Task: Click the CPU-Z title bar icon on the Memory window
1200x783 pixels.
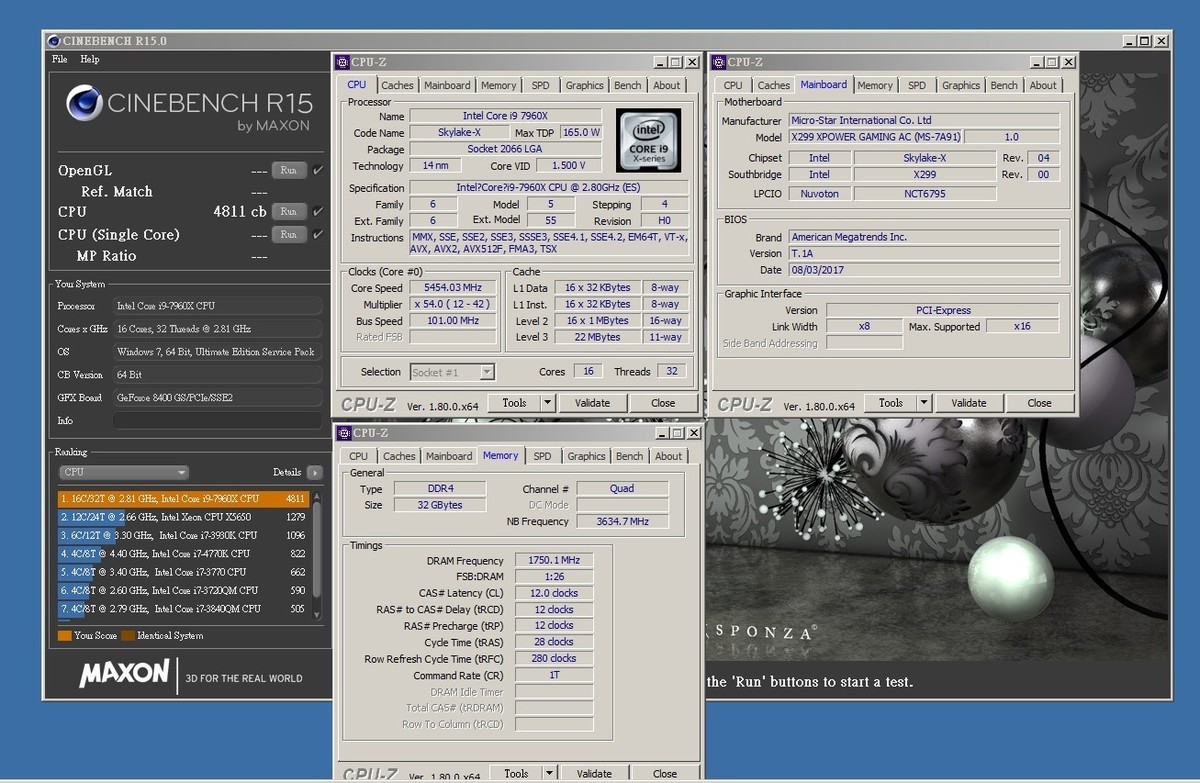Action: [347, 433]
